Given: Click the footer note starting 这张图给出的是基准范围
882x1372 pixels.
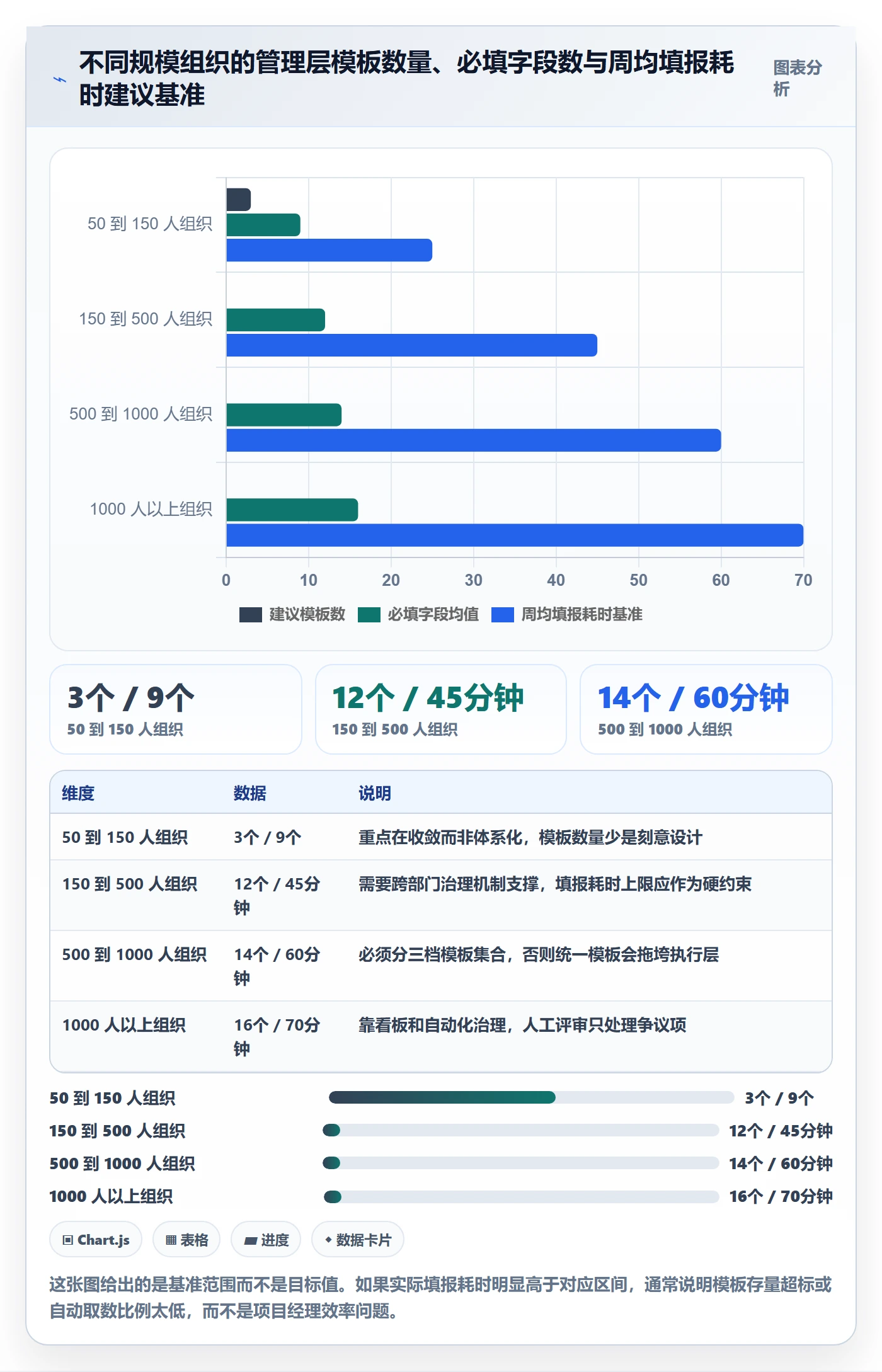Looking at the screenshot, I should (x=441, y=1298).
